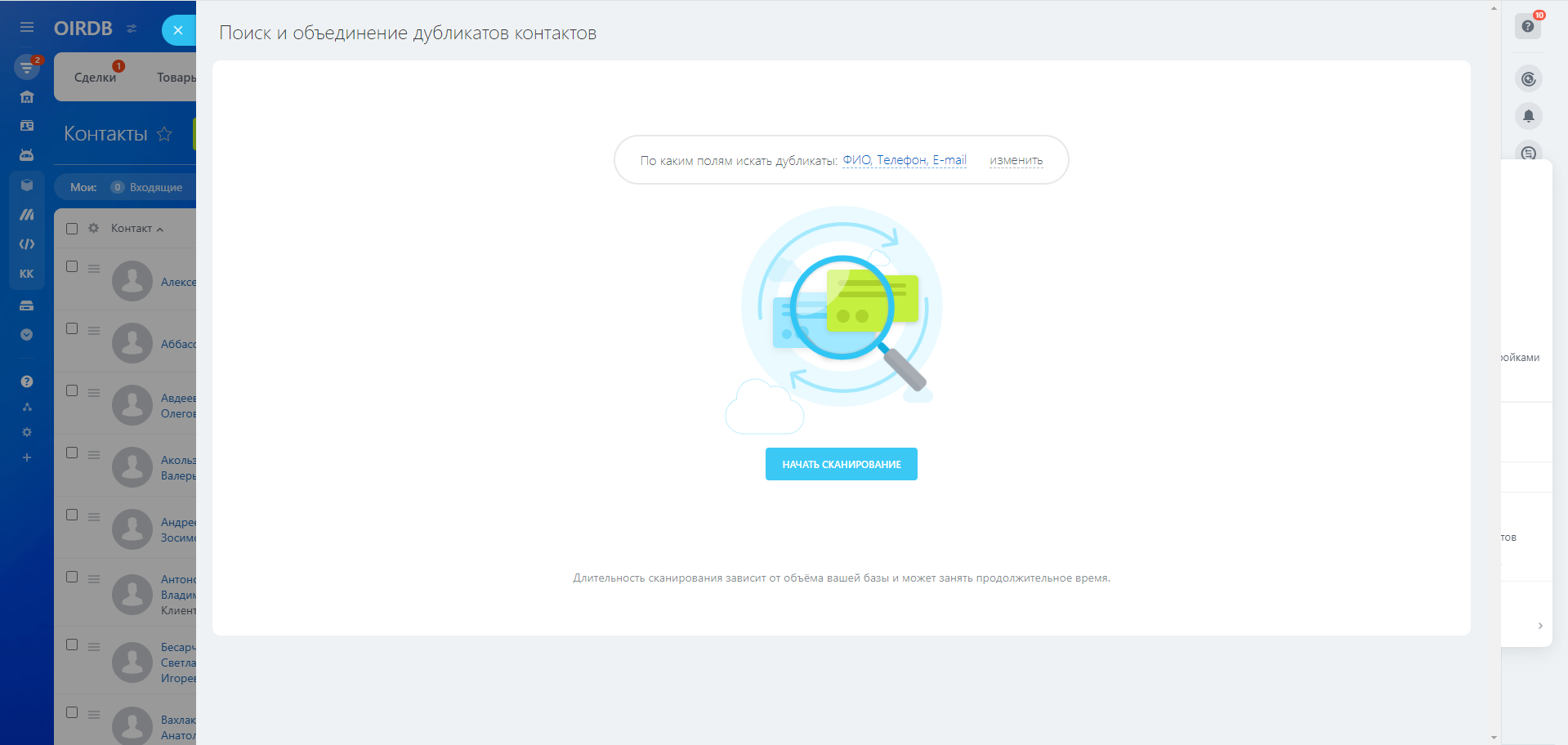Click the KK item in the left sidebar

click(x=27, y=274)
